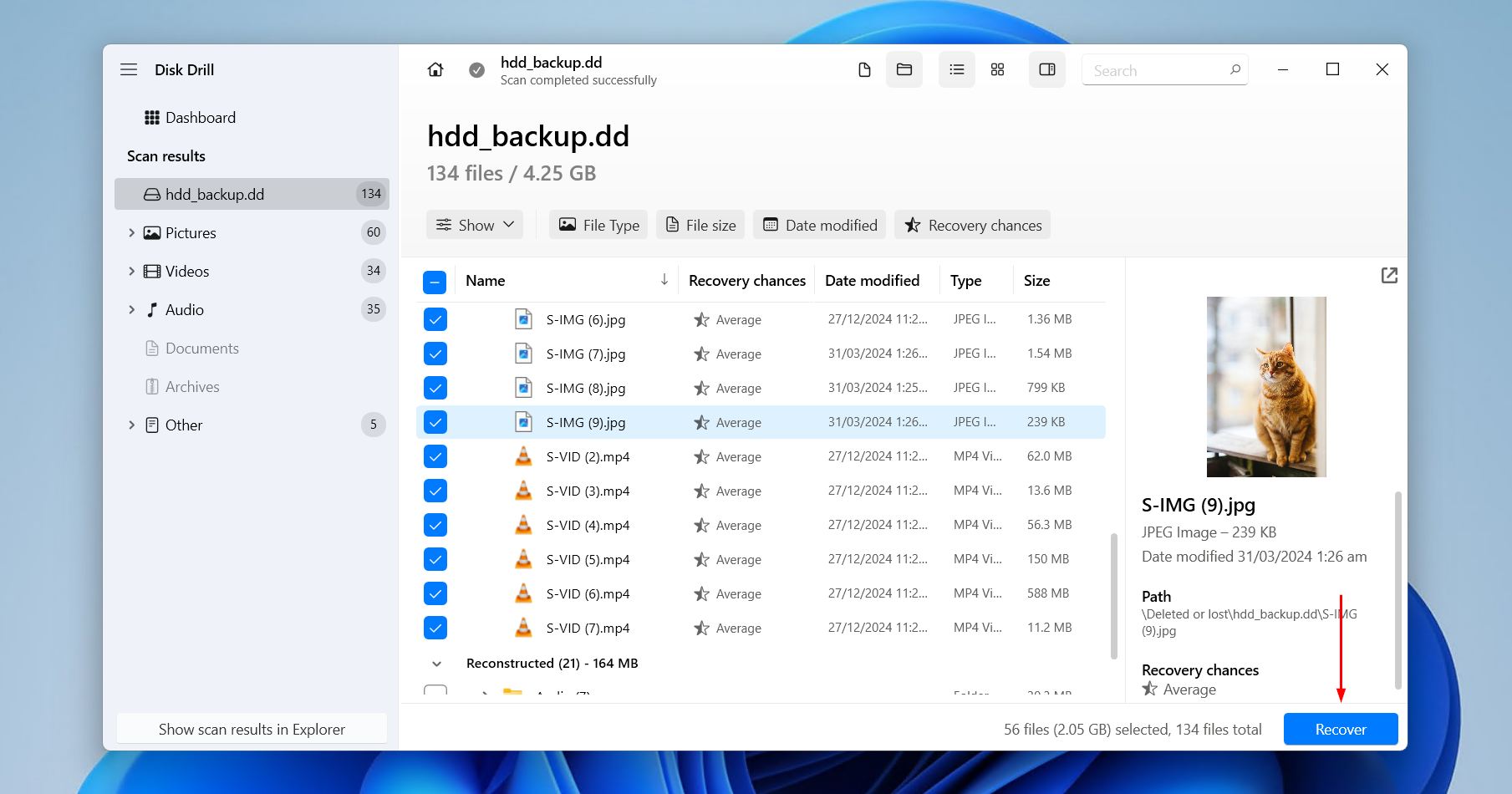Toggle the preview panel icon
This screenshot has height=794, width=1512.
coord(1046,69)
